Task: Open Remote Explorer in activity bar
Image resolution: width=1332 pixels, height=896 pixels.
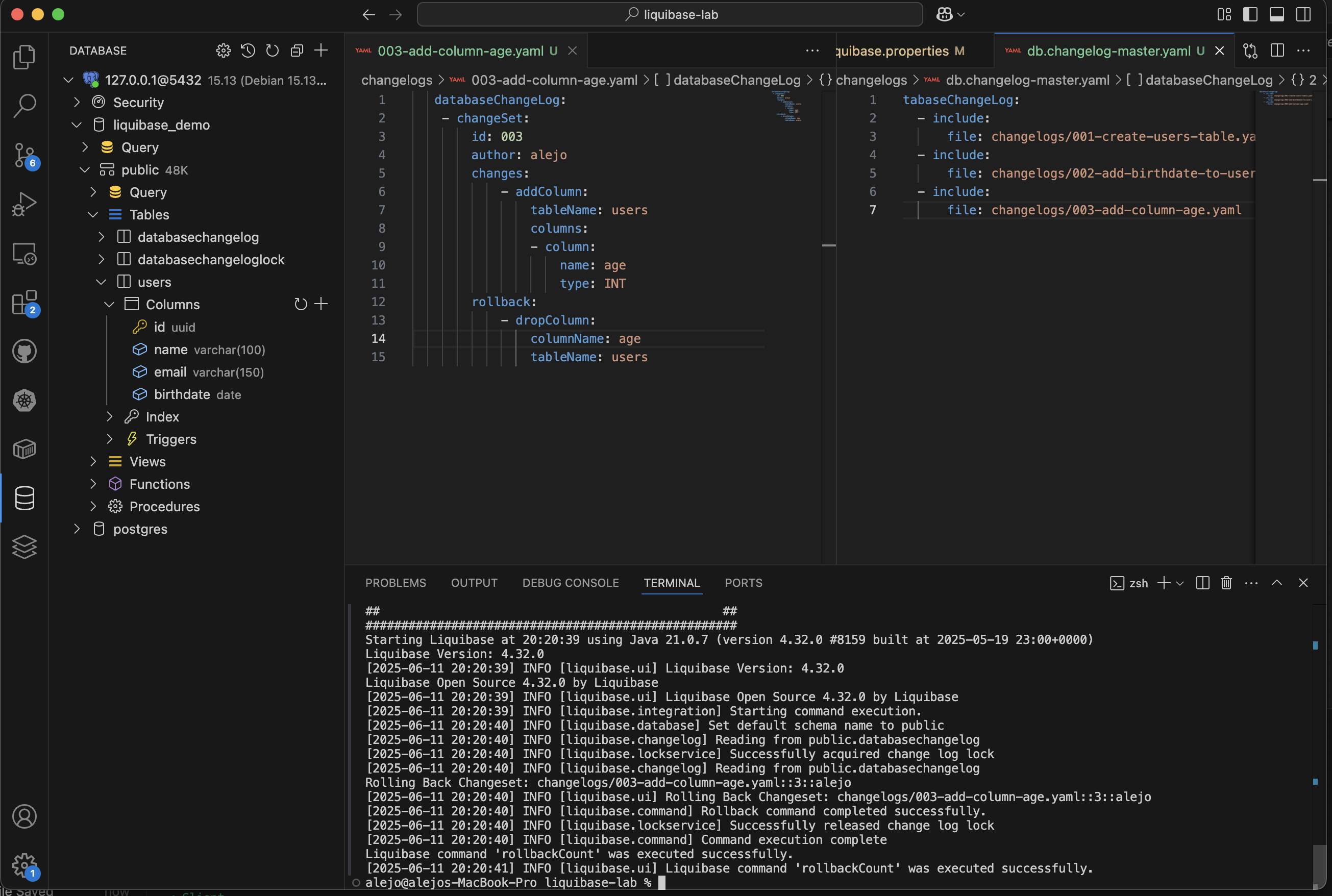Action: click(x=24, y=253)
